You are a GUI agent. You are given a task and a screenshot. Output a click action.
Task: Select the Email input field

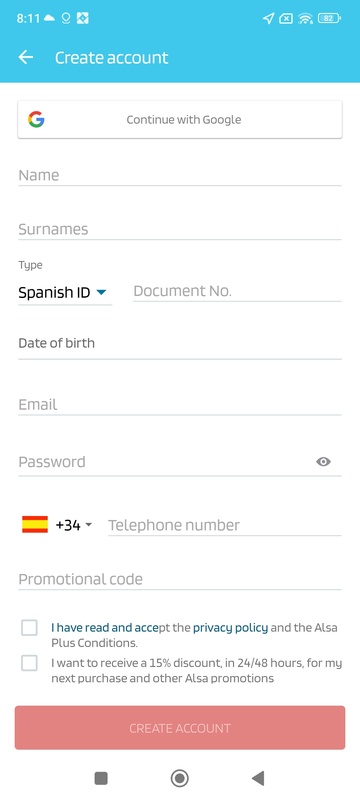point(179,405)
